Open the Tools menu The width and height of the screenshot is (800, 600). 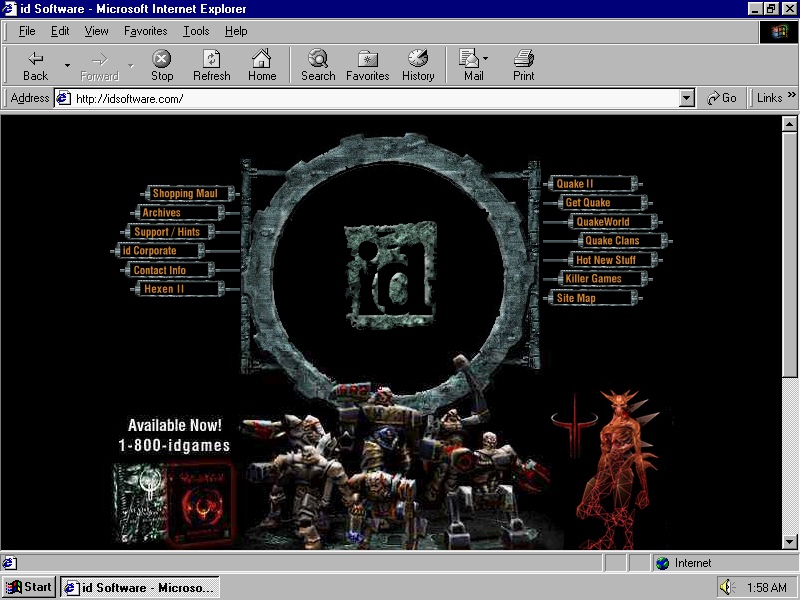pyautogui.click(x=196, y=31)
